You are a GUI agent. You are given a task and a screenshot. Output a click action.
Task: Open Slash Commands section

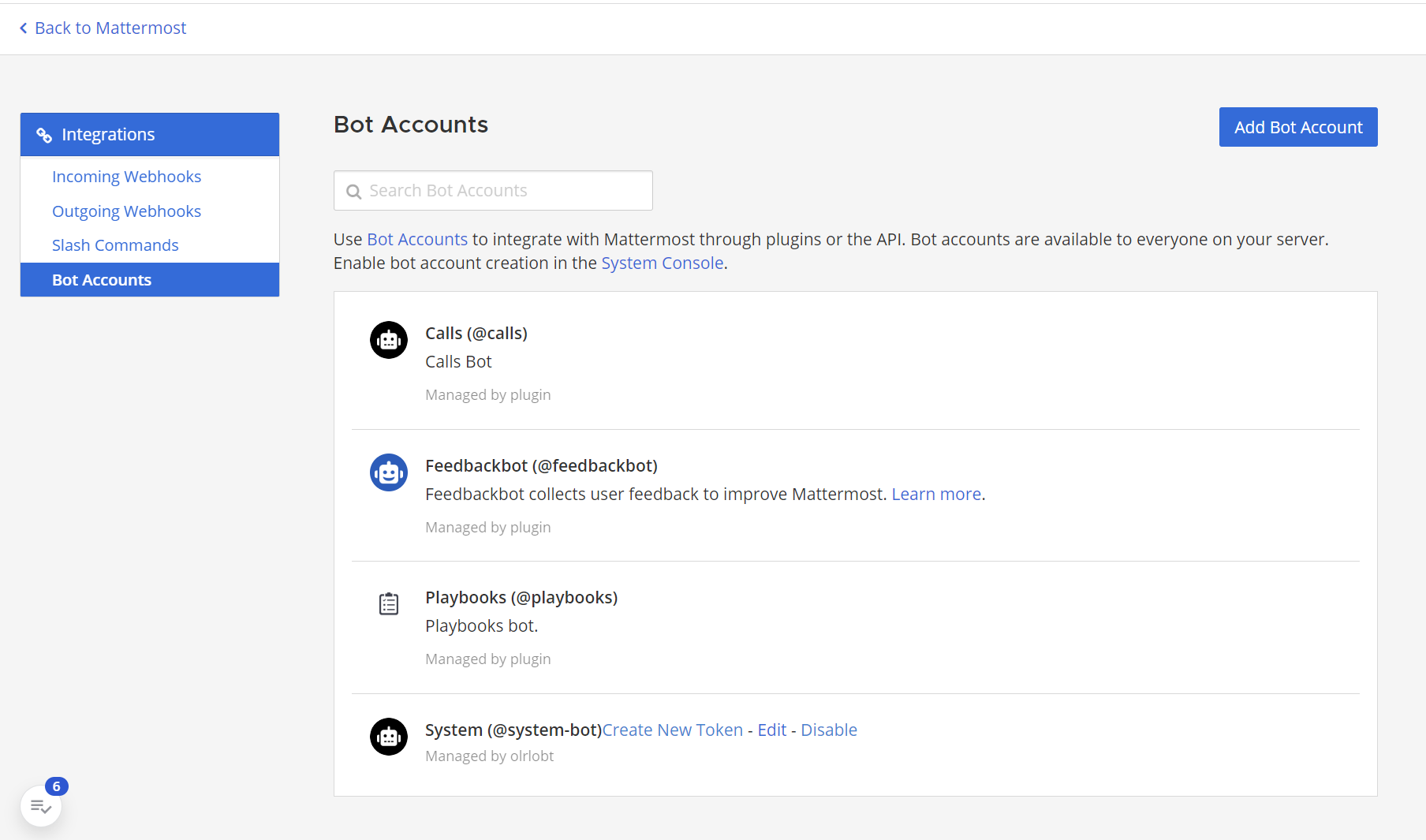115,245
